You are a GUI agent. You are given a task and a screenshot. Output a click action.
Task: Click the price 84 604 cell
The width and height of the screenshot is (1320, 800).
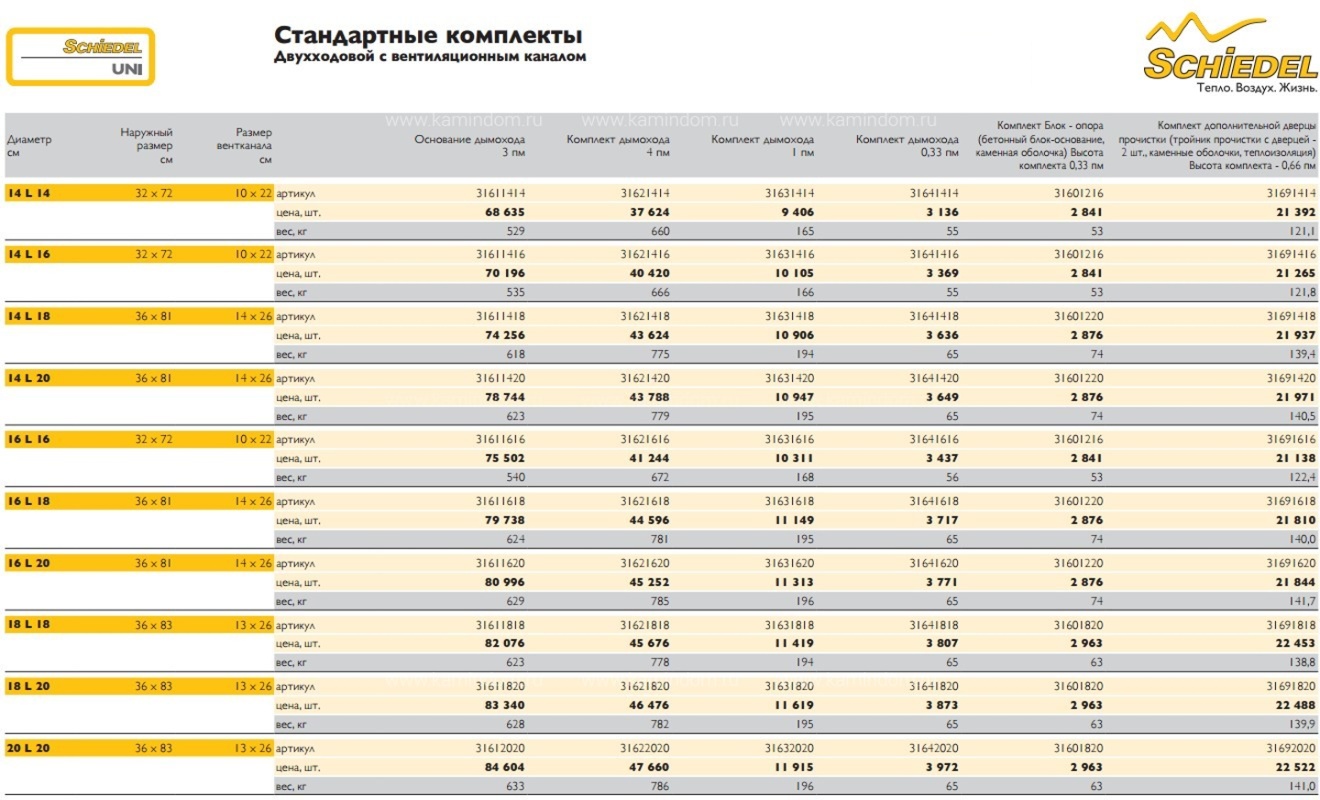(506, 767)
